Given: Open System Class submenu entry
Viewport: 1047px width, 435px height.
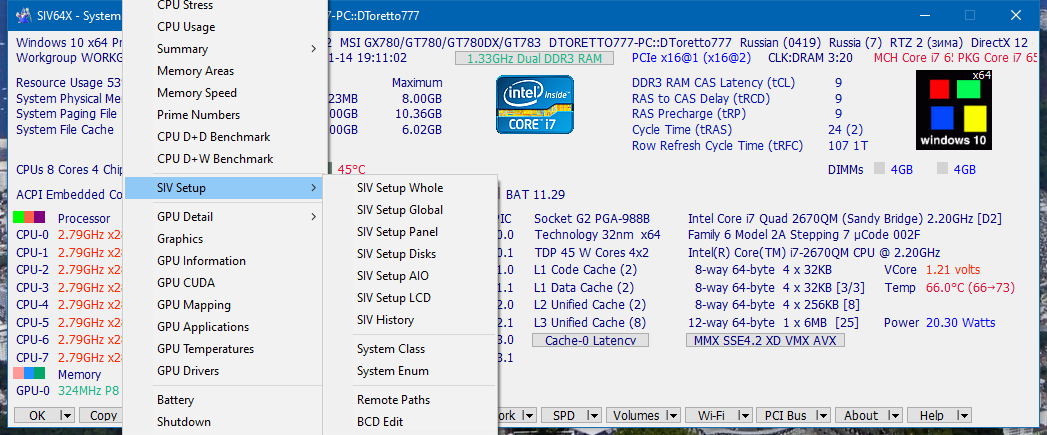Looking at the screenshot, I should 410,349.
